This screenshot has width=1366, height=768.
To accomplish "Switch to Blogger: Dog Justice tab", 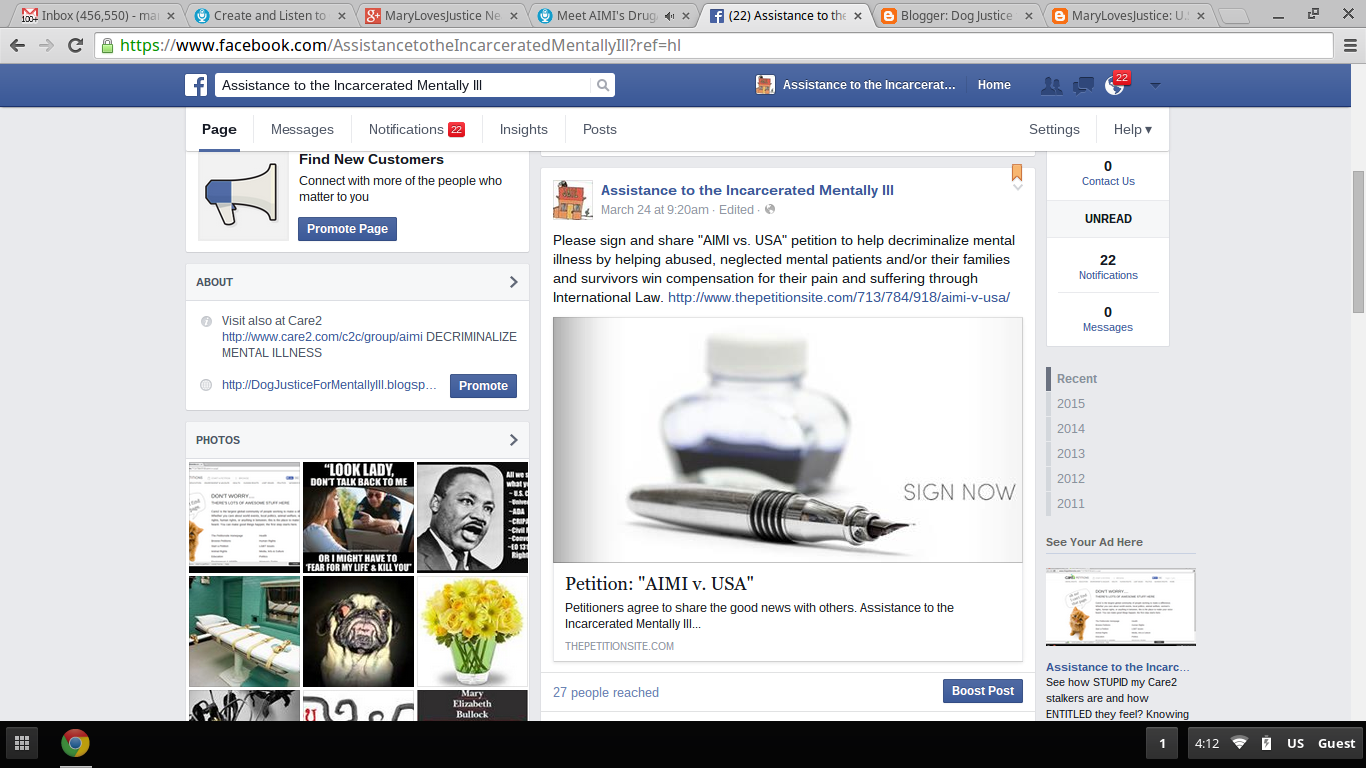I will 958,16.
